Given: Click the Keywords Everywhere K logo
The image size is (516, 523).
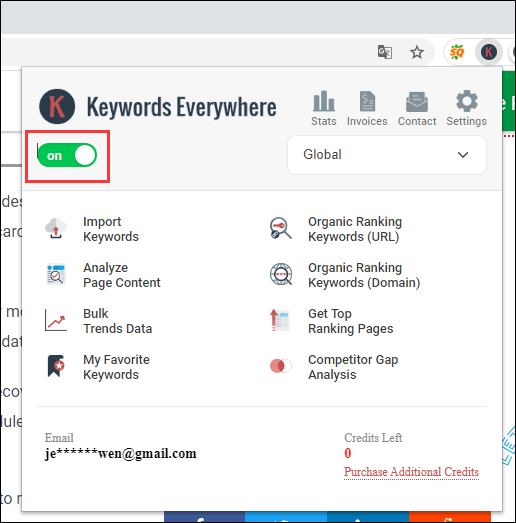Looking at the screenshot, I should 57,106.
